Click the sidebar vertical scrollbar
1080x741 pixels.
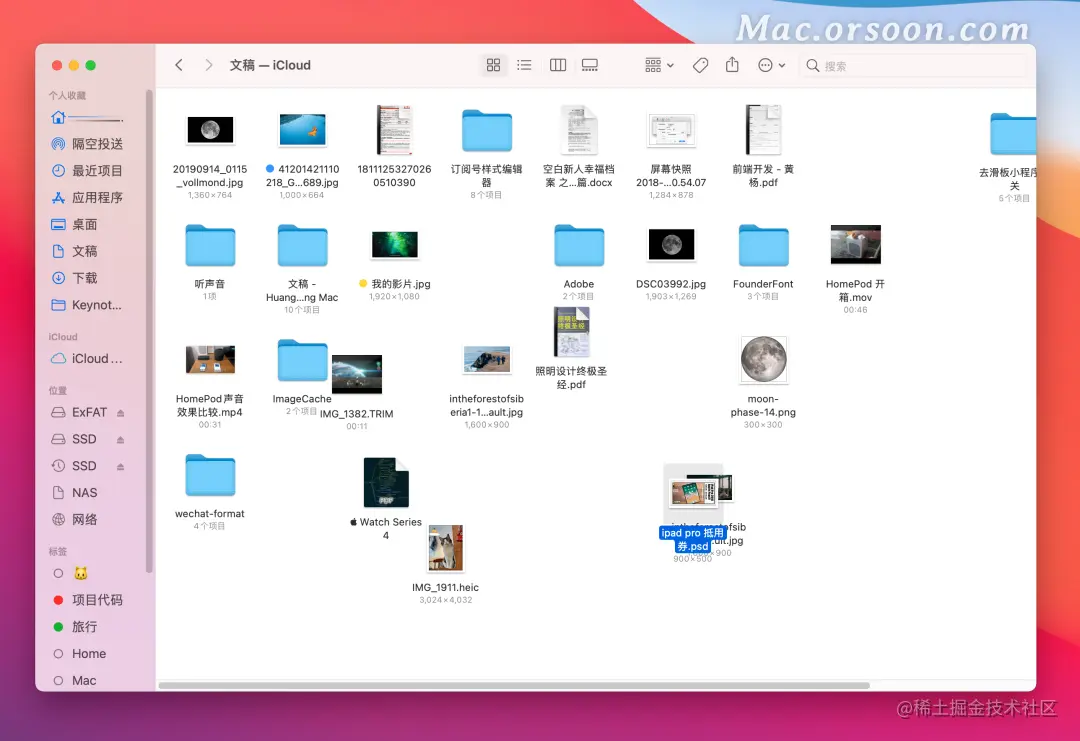[x=149, y=331]
